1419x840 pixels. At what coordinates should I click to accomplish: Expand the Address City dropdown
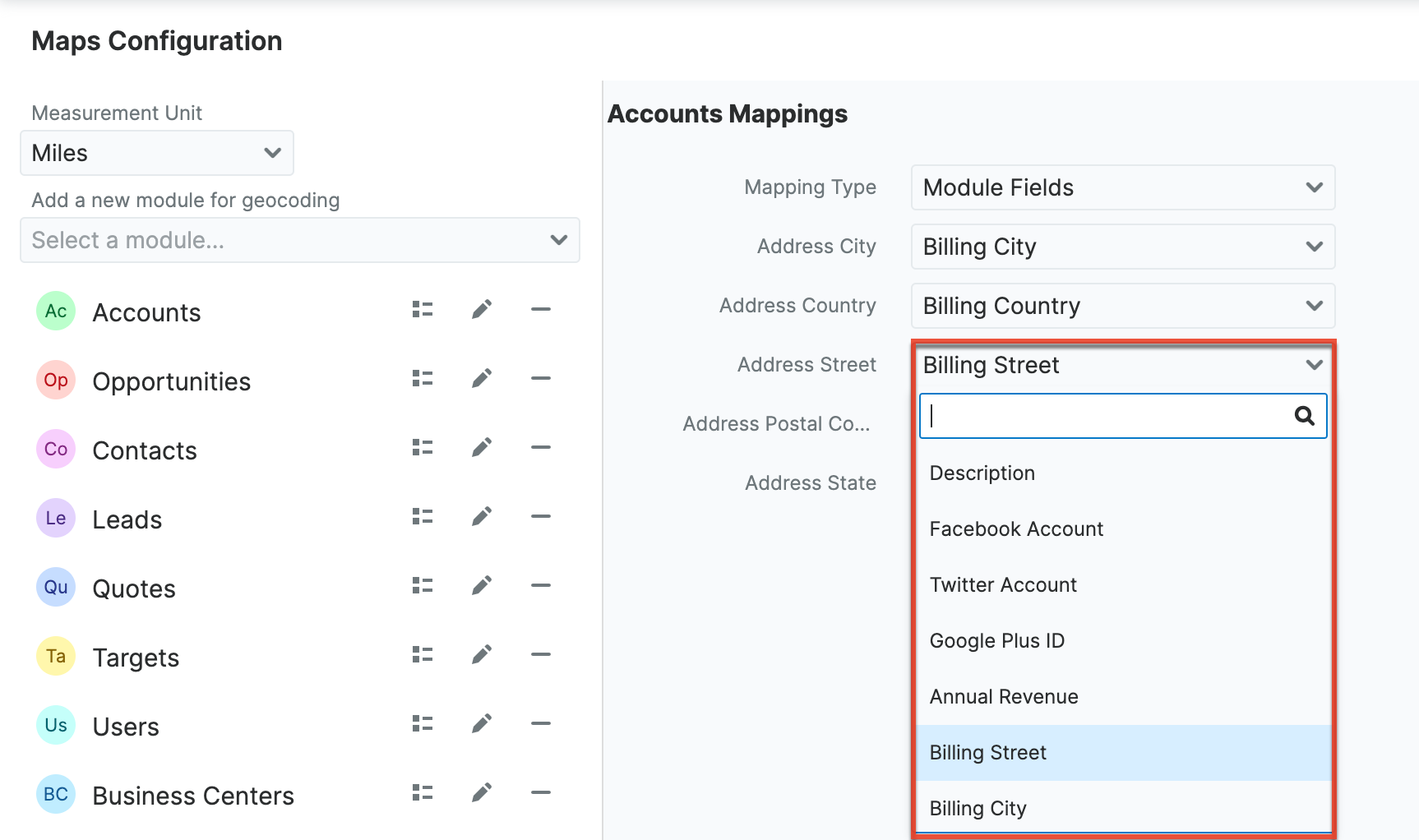click(1122, 247)
